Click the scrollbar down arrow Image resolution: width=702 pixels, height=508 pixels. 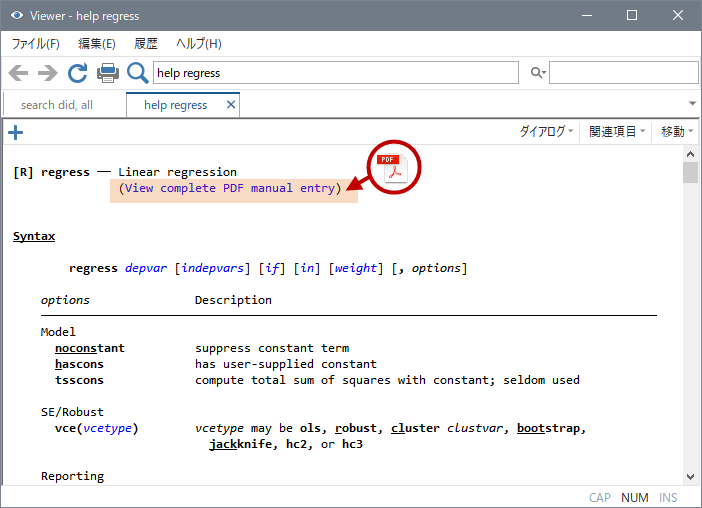coord(690,477)
